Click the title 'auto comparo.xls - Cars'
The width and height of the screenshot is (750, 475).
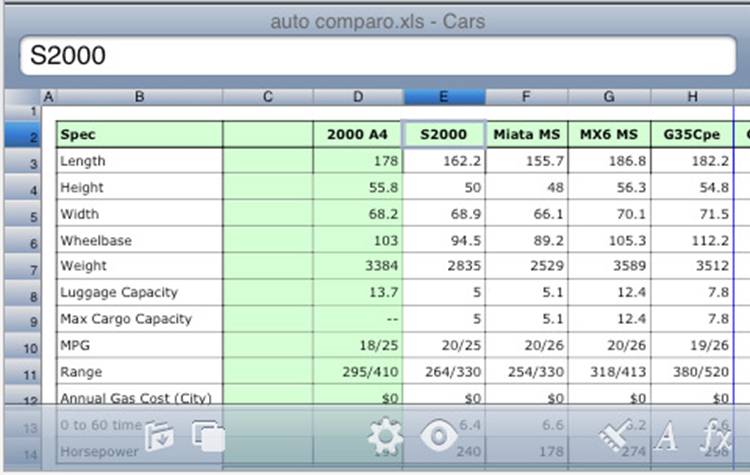(378, 22)
